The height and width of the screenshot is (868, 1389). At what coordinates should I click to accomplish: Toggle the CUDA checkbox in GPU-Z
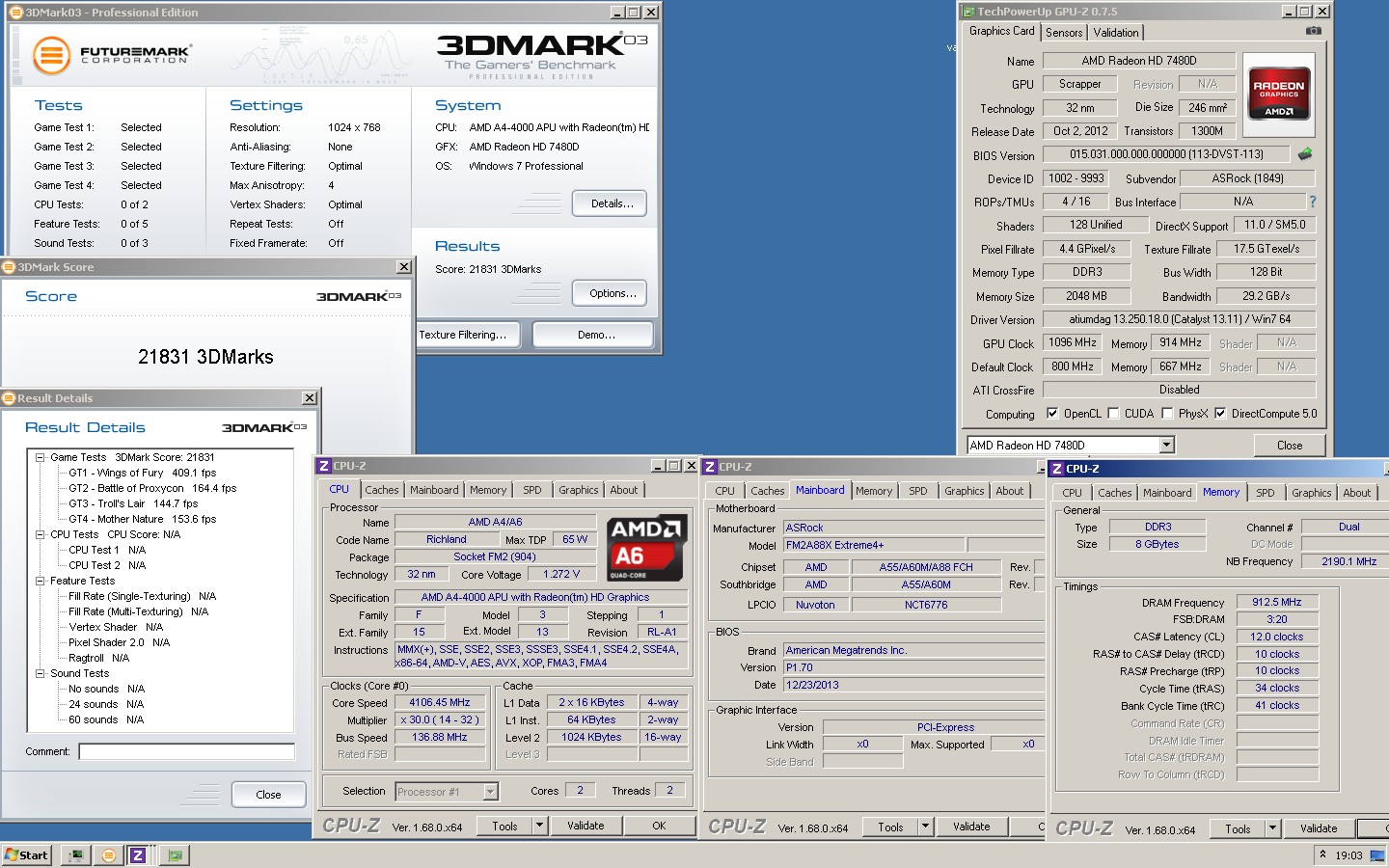[x=1113, y=414]
